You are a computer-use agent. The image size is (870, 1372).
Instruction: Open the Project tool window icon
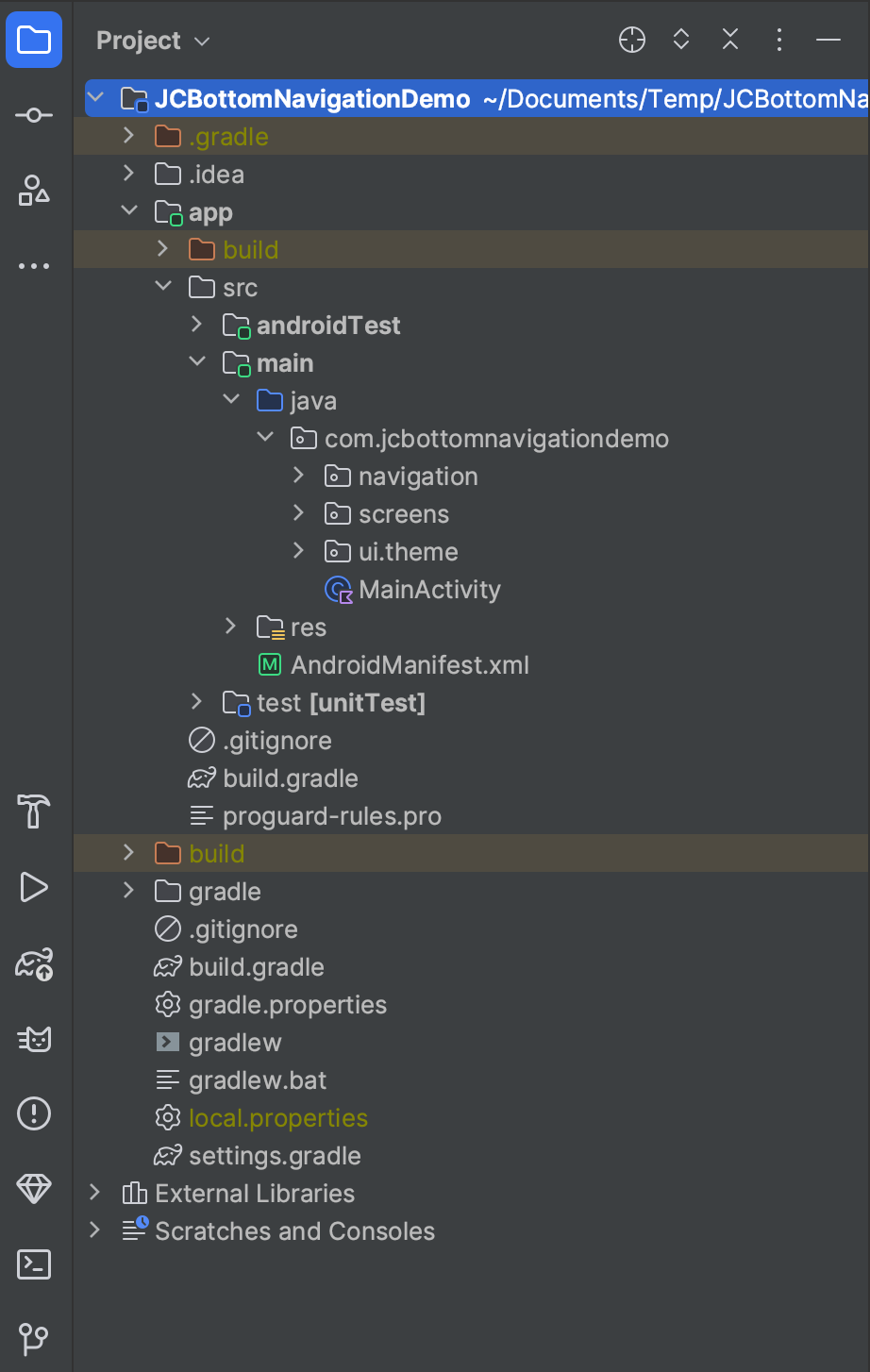click(34, 40)
